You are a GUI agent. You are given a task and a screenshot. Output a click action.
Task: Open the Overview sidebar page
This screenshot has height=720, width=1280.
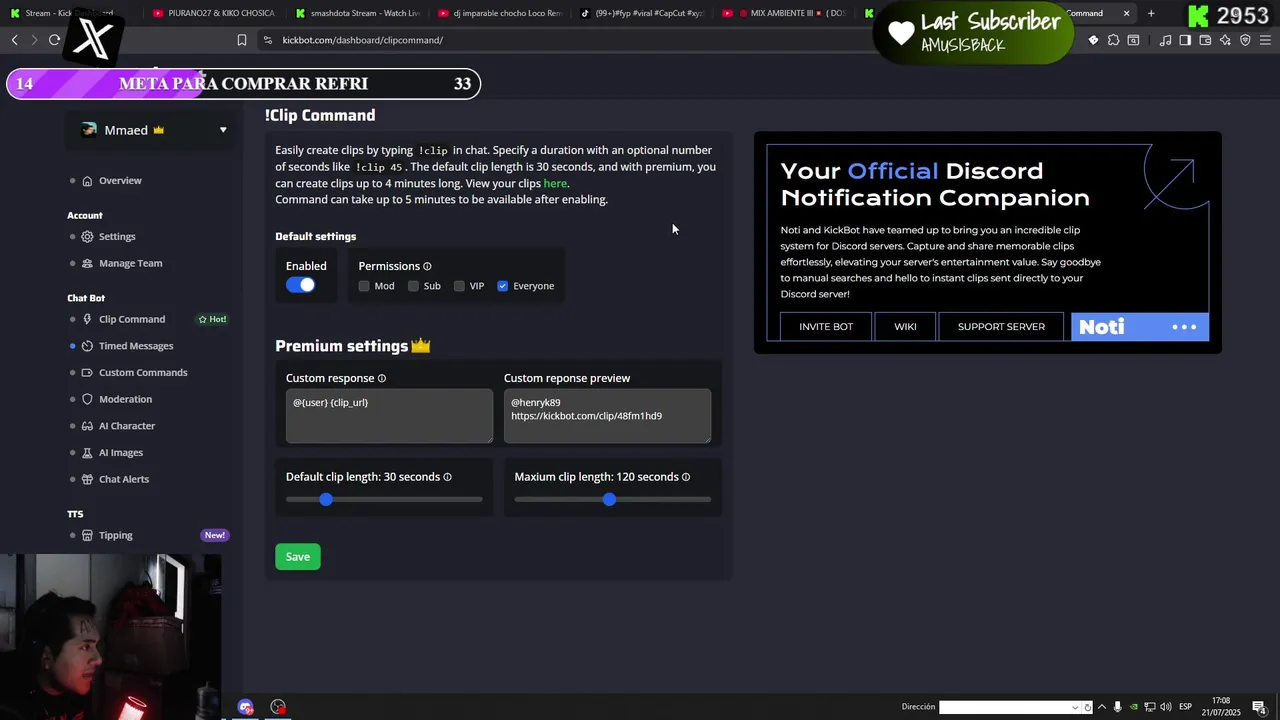pos(120,181)
